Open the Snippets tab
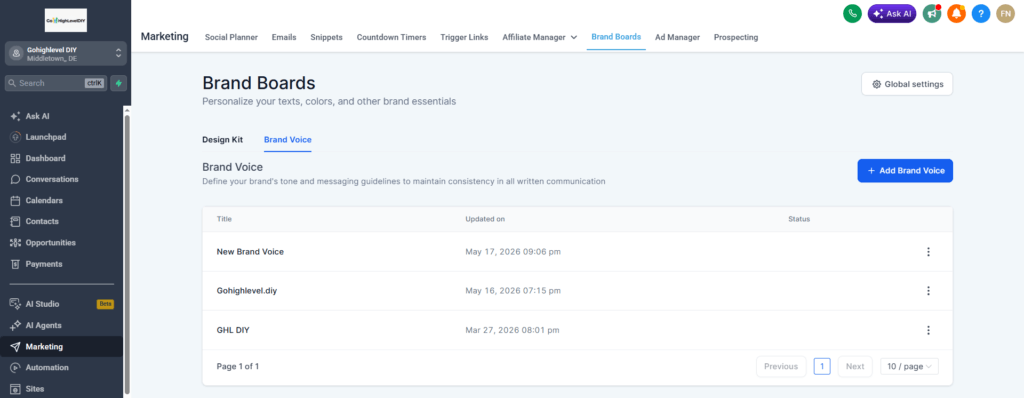This screenshot has height=398, width=1024. click(327, 37)
